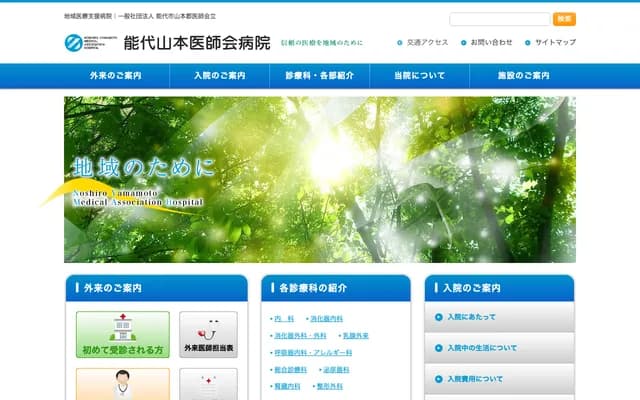Click the 入院のご案内 panel heading on the right
The image size is (640, 400).
click(499, 288)
